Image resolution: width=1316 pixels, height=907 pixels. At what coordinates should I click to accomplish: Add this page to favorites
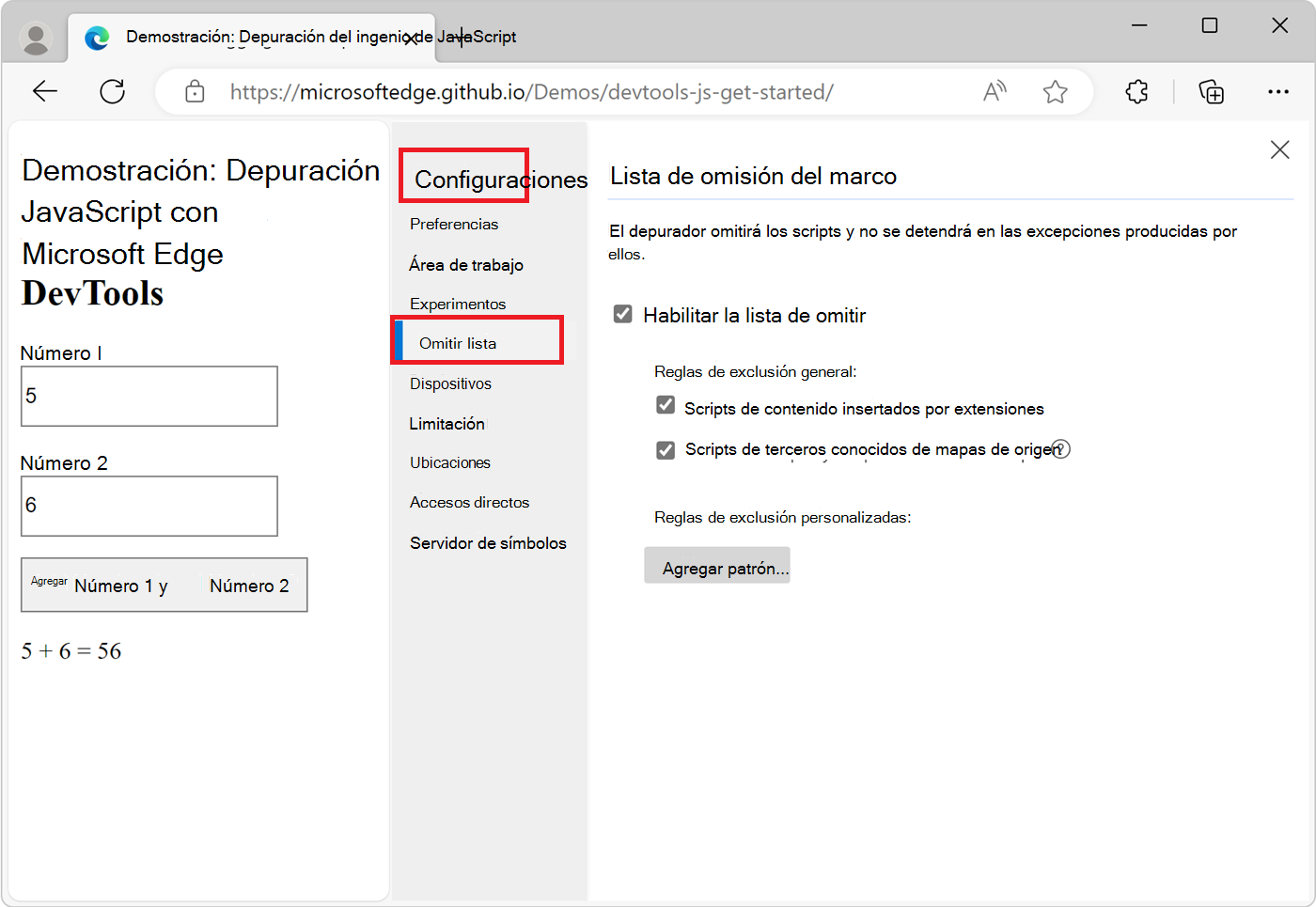pyautogui.click(x=1055, y=91)
